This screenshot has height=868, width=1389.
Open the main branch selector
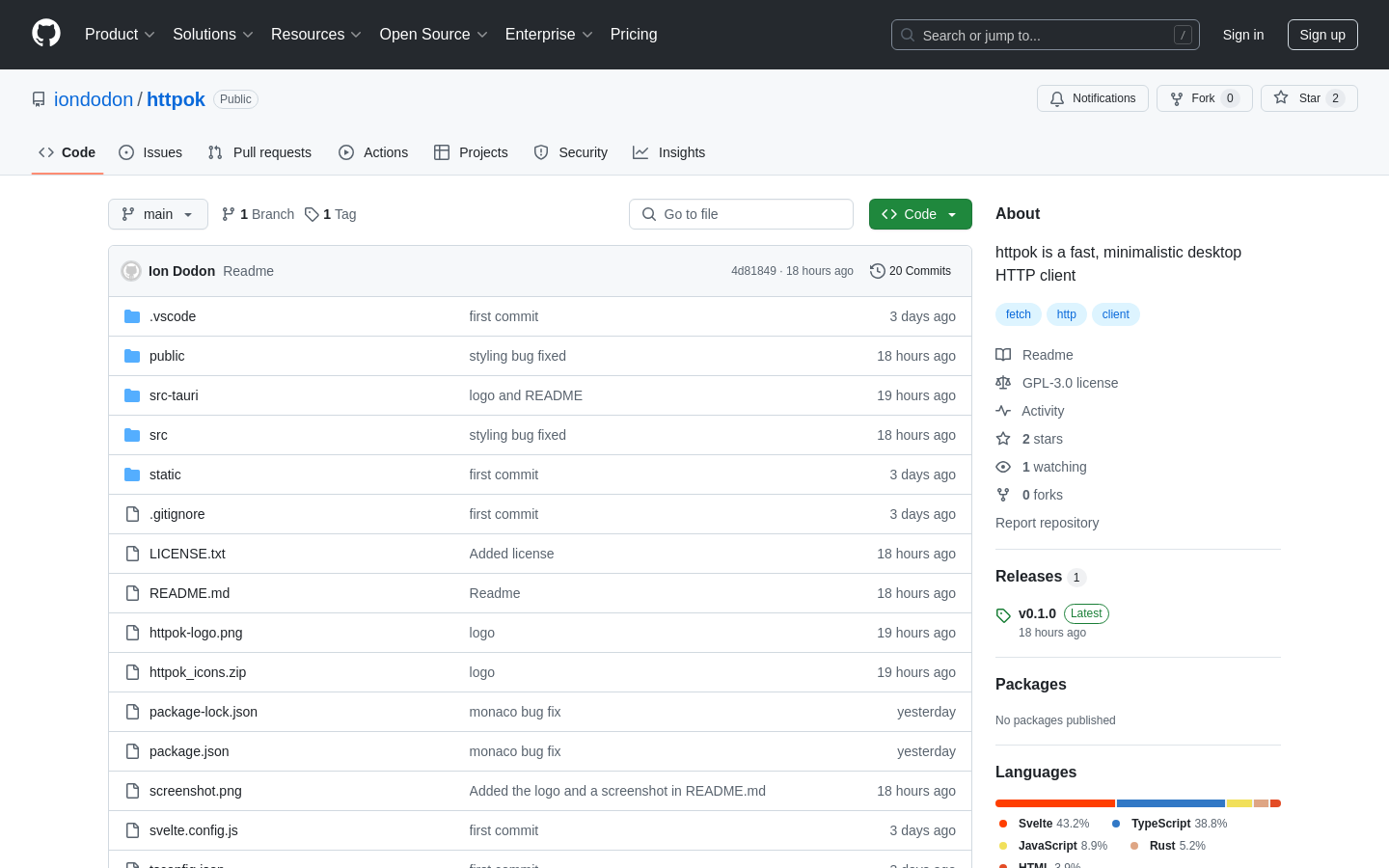point(158,214)
